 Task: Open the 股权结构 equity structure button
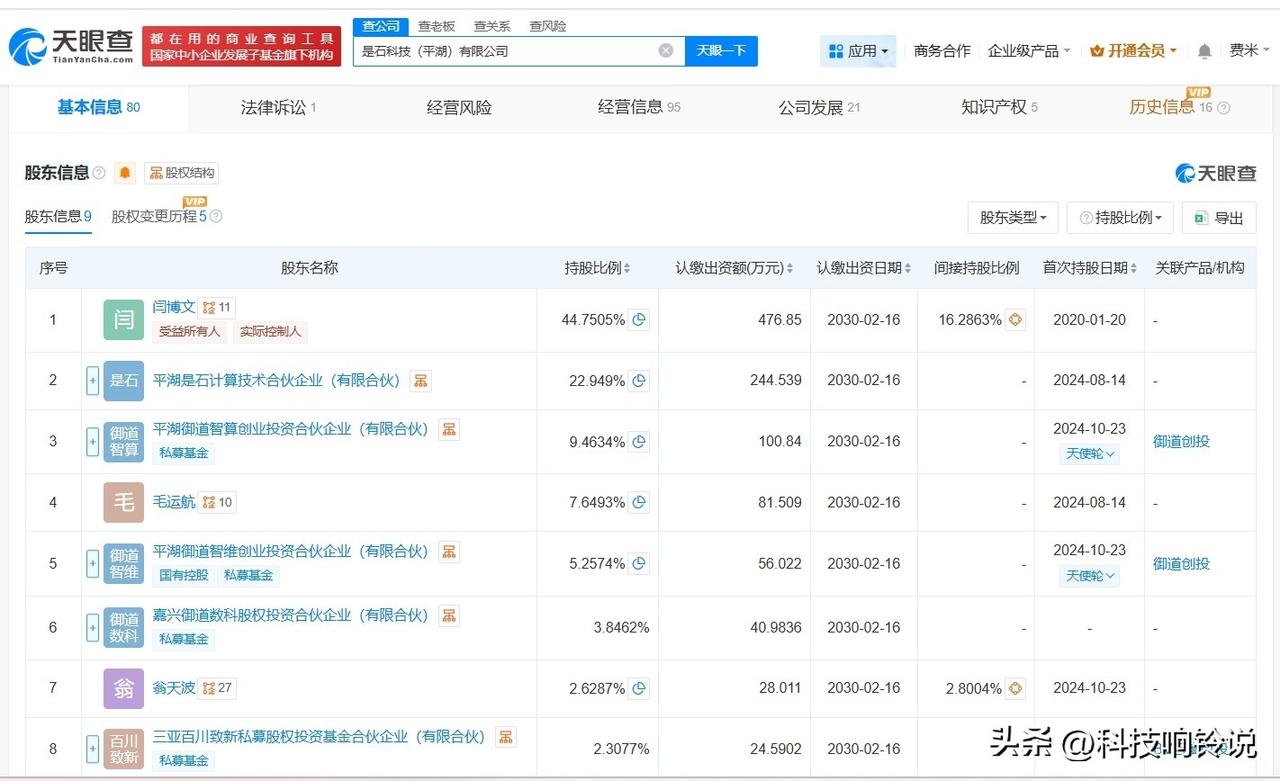(x=181, y=173)
